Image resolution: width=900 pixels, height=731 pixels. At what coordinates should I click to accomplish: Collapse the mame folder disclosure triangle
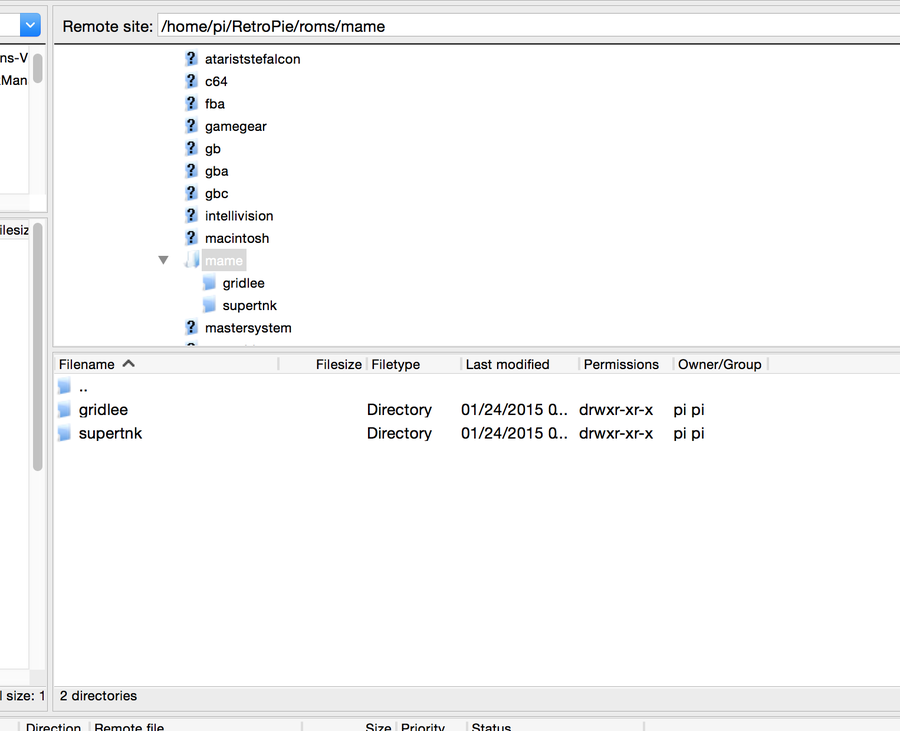click(164, 261)
